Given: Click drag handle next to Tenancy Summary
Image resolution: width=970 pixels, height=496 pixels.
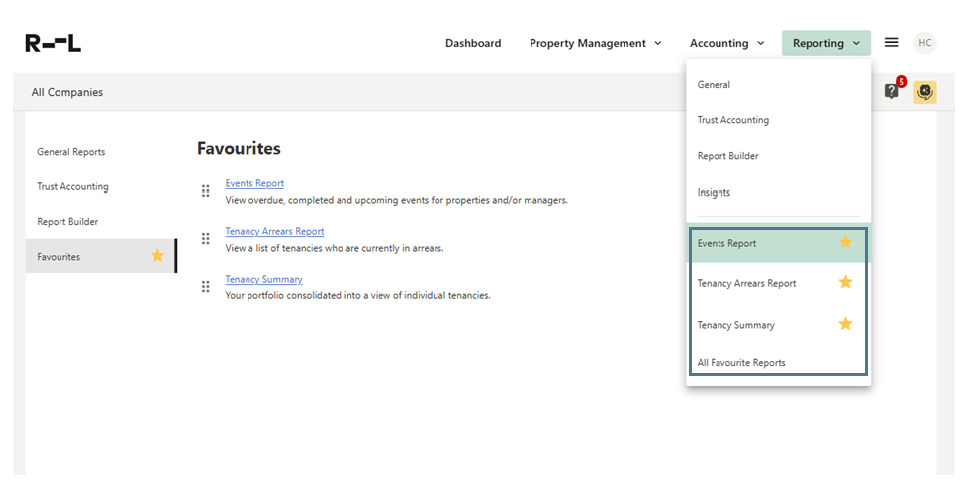Looking at the screenshot, I should pyautogui.click(x=205, y=286).
